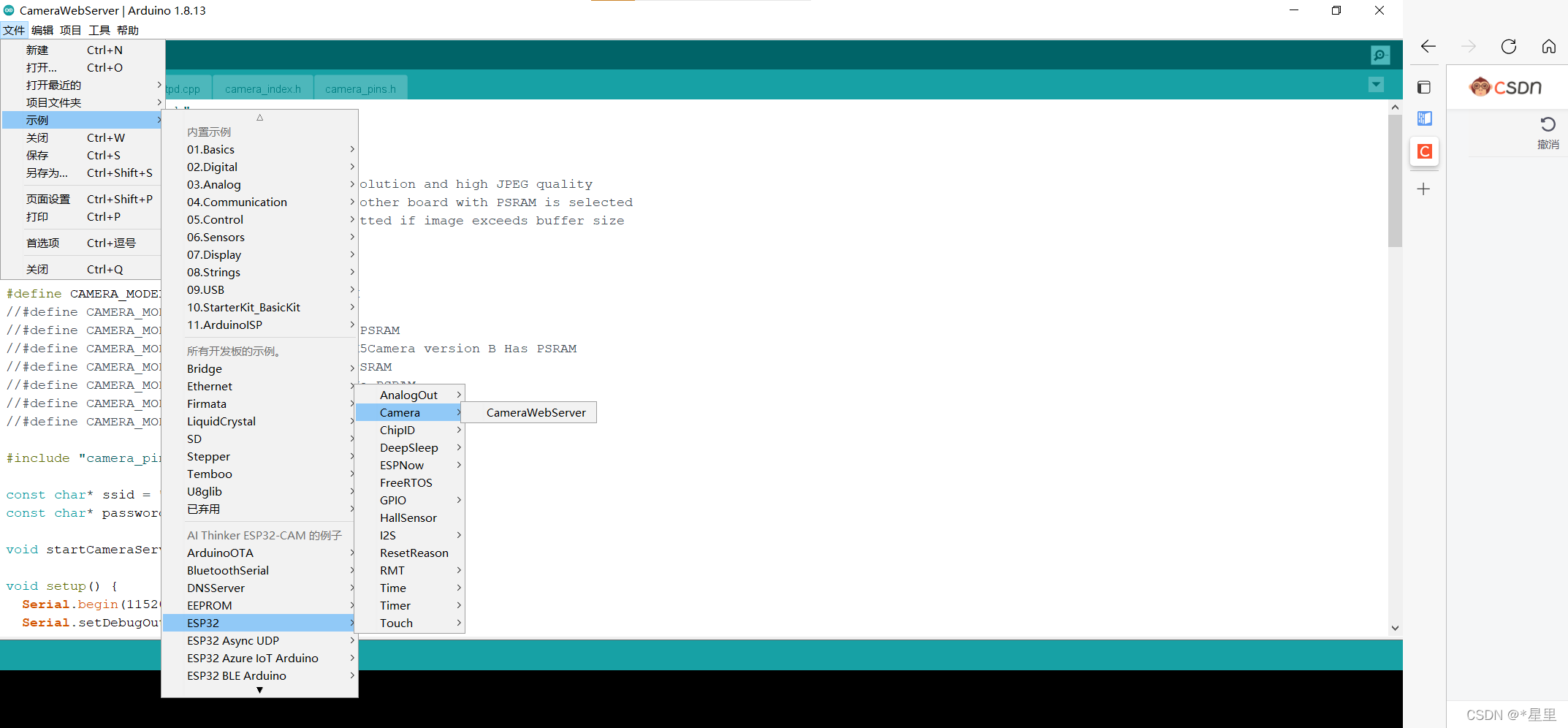Expand 11.ArduinoISP examples

pyautogui.click(x=259, y=325)
